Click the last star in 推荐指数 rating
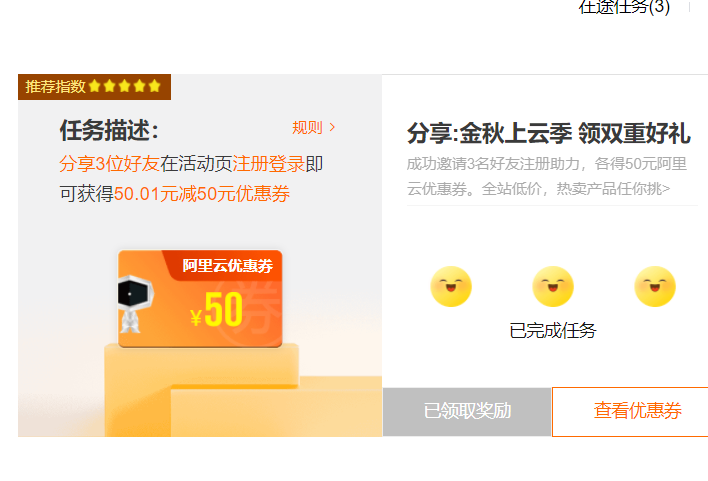The width and height of the screenshot is (708, 481). (x=155, y=86)
